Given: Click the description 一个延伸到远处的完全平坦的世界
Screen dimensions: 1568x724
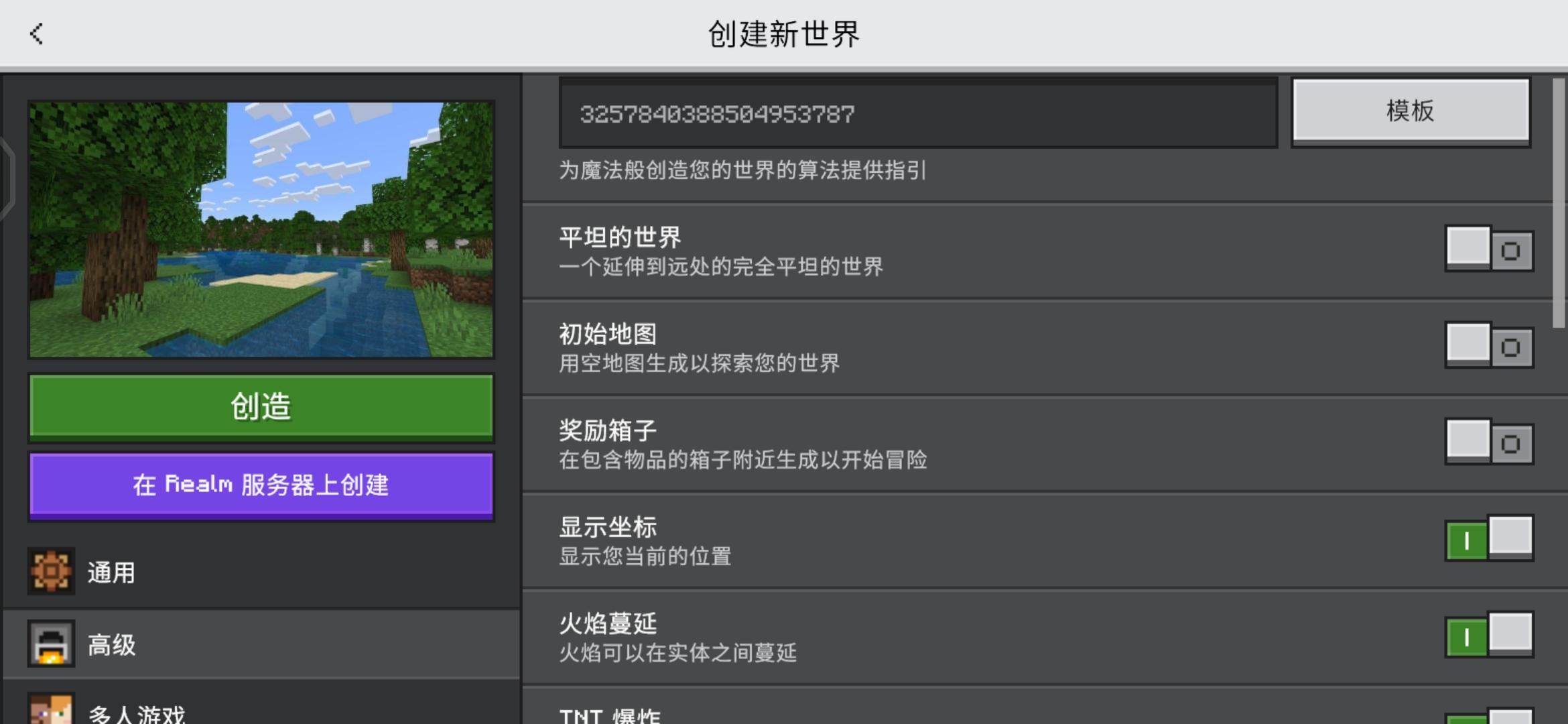Looking at the screenshot, I should click(x=721, y=267).
